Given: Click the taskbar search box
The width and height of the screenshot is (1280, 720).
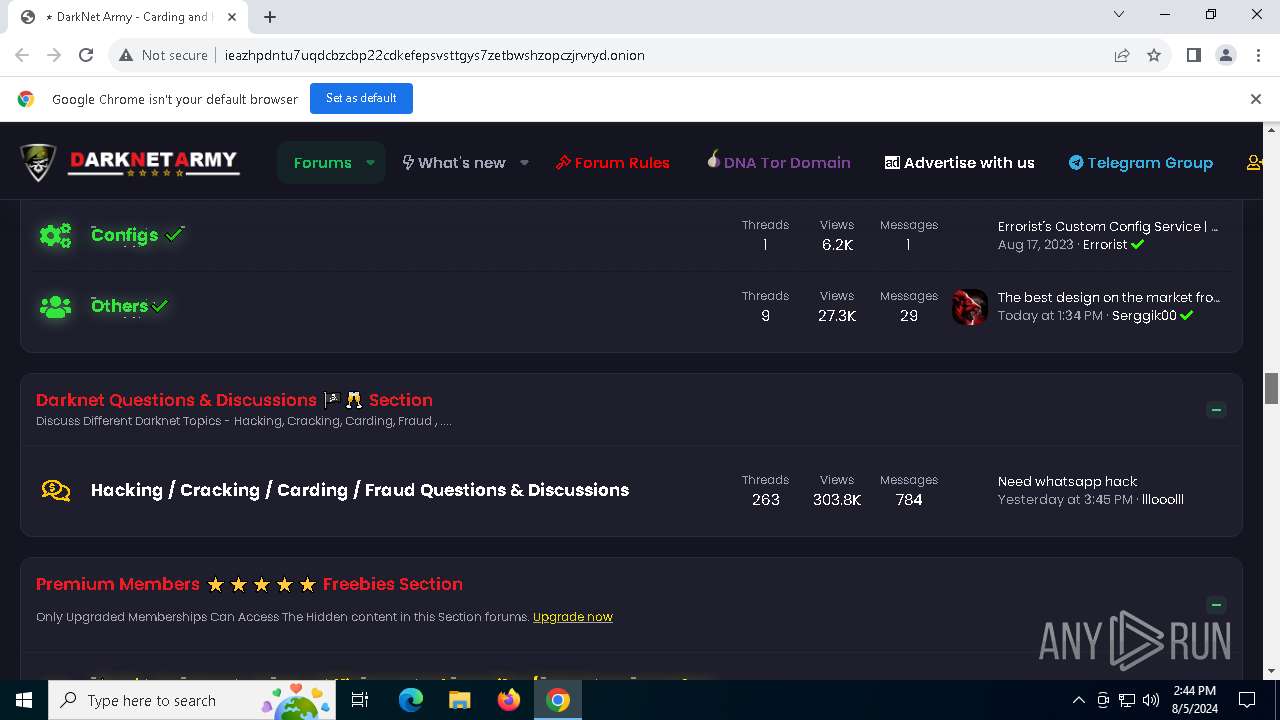Looking at the screenshot, I should 194,700.
